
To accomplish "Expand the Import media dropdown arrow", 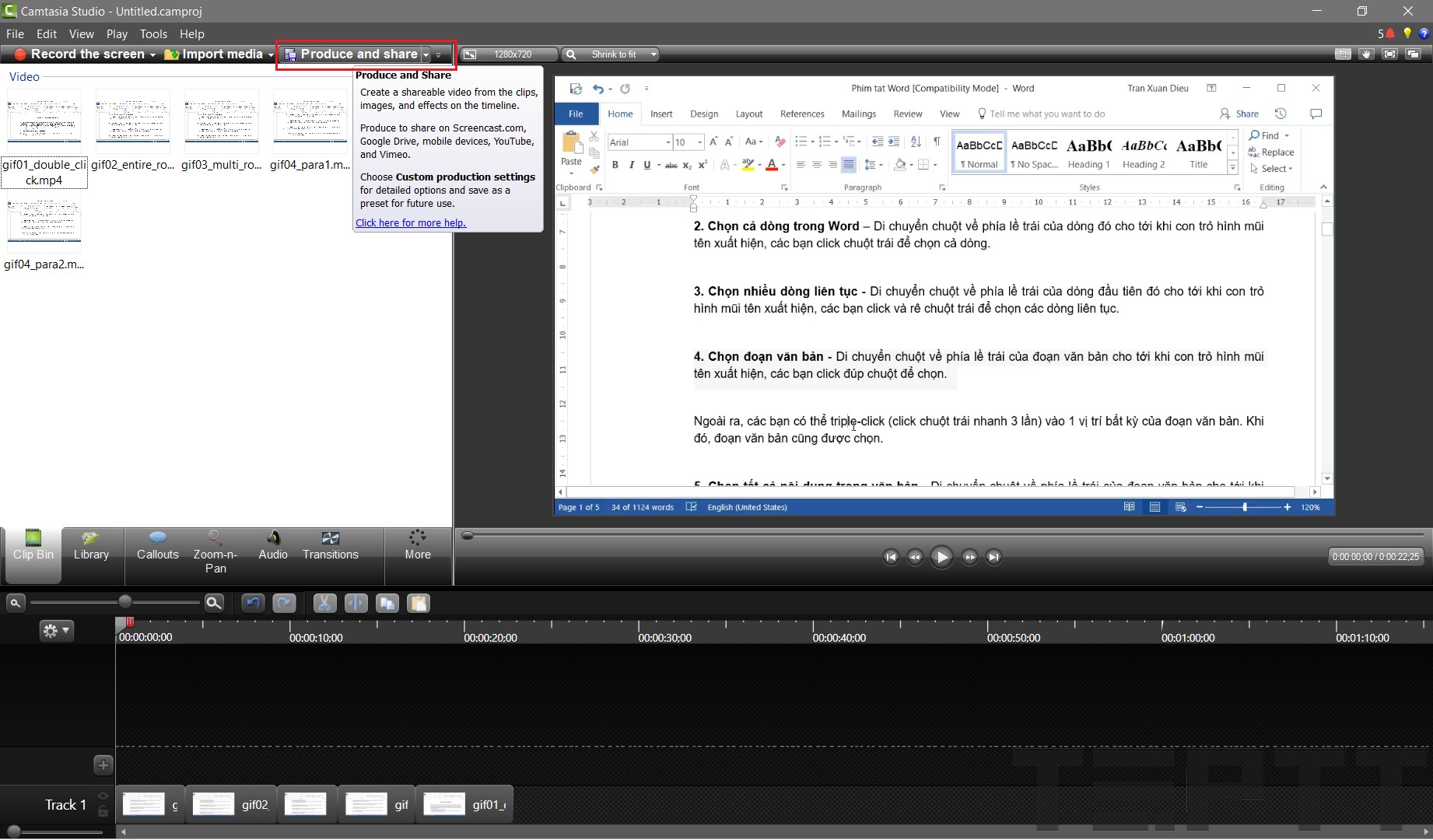I will 271,54.
